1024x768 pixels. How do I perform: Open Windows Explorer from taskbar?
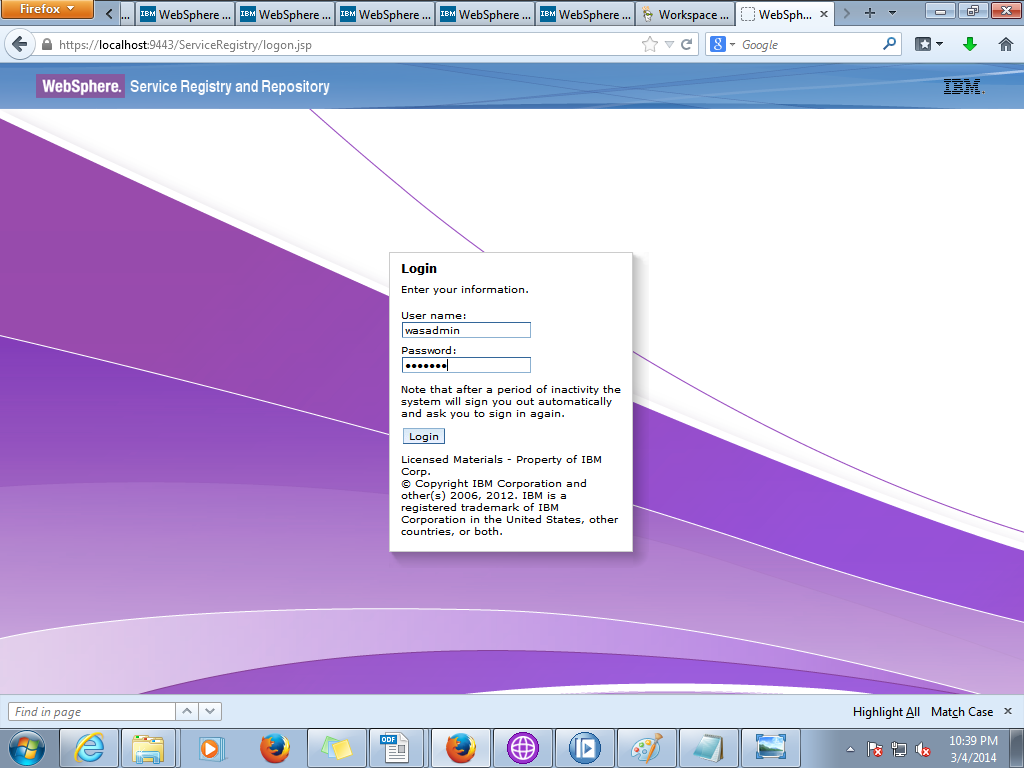[148, 748]
